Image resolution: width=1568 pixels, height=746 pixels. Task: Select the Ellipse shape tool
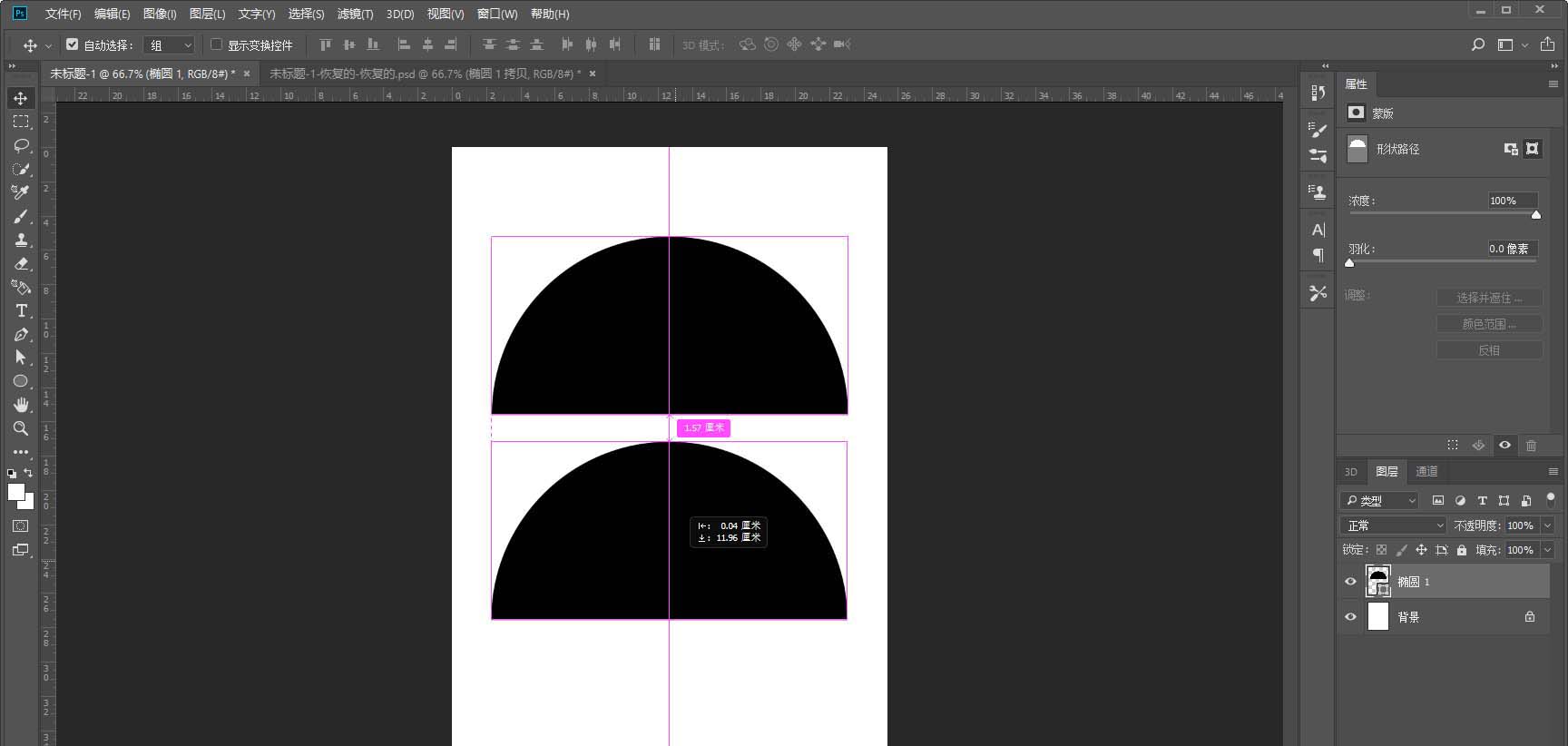coord(20,381)
